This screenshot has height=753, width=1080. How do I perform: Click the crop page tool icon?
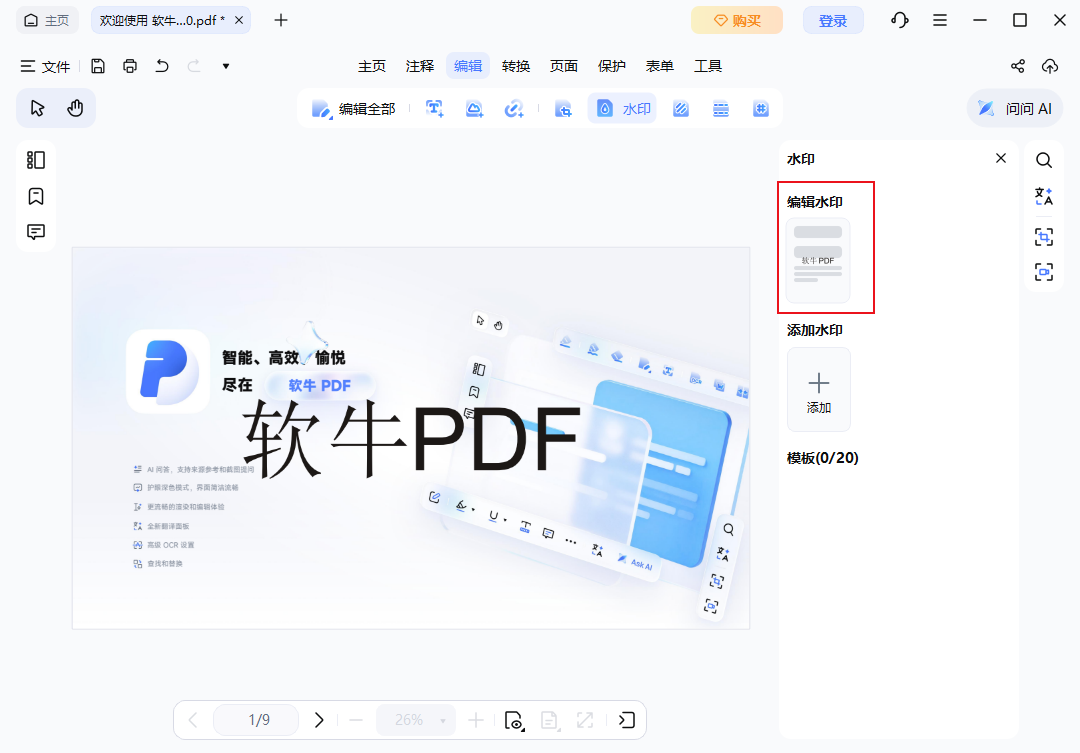(x=563, y=109)
